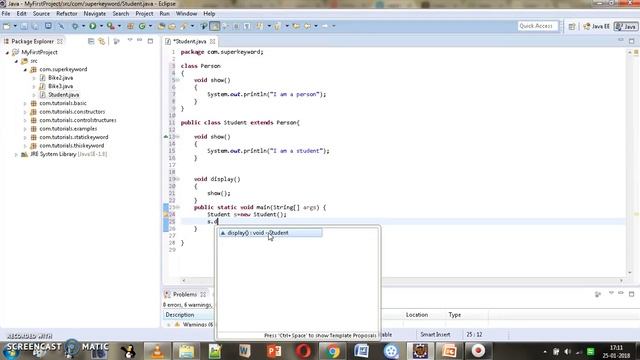Select the Problems view tab
Screen dimensions: 640x360
click(184, 294)
